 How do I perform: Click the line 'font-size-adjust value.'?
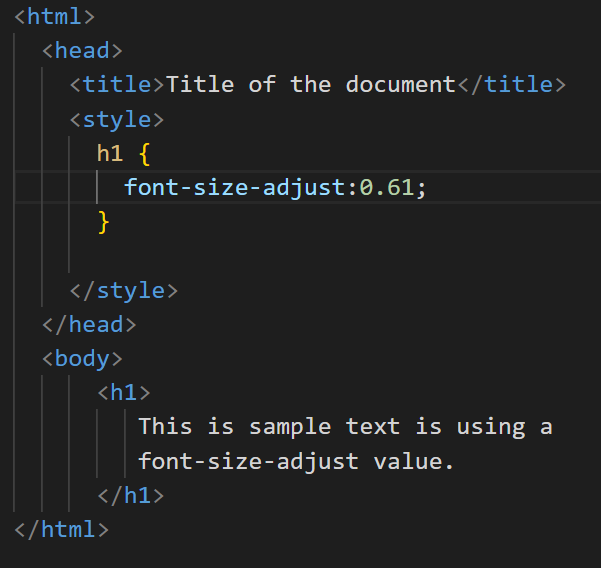[x=296, y=461]
